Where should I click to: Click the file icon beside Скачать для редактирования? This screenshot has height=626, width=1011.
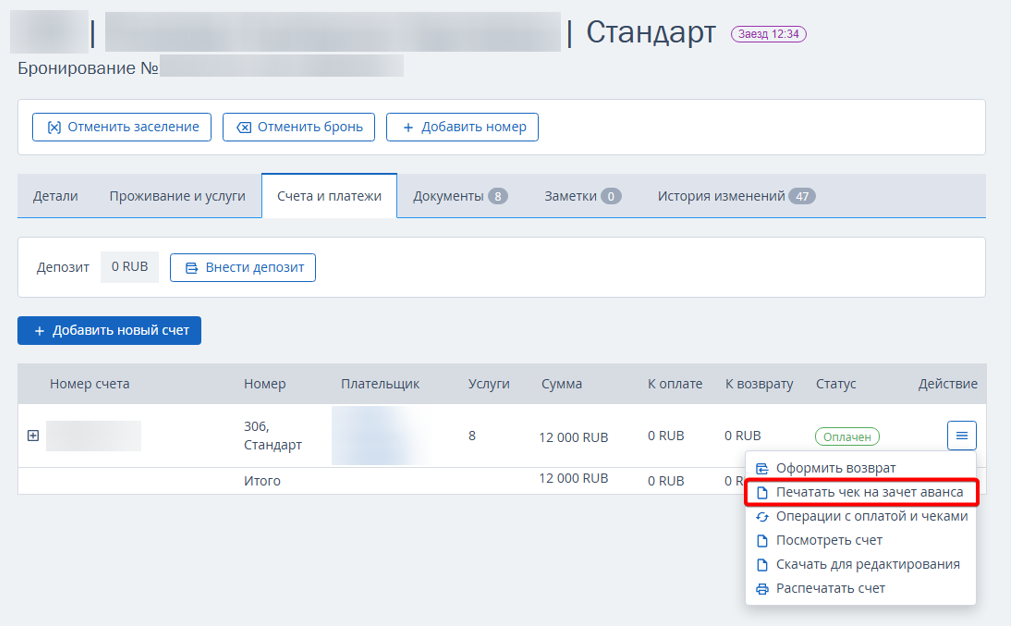(762, 564)
